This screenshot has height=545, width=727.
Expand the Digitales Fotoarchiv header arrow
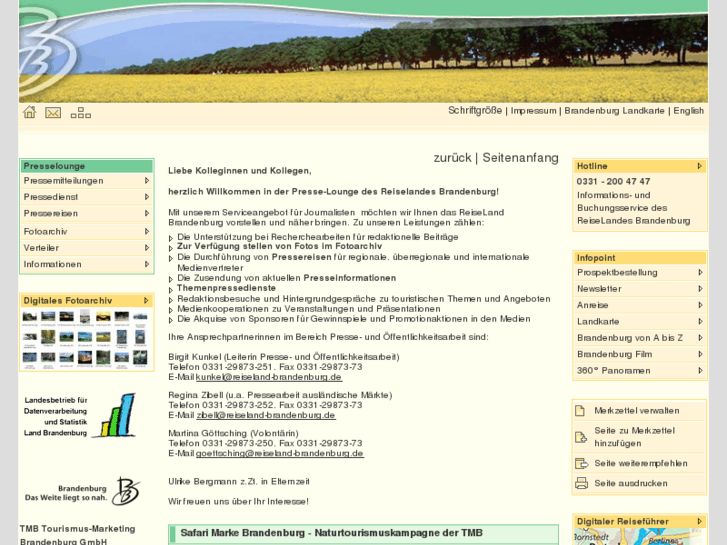coord(146,301)
